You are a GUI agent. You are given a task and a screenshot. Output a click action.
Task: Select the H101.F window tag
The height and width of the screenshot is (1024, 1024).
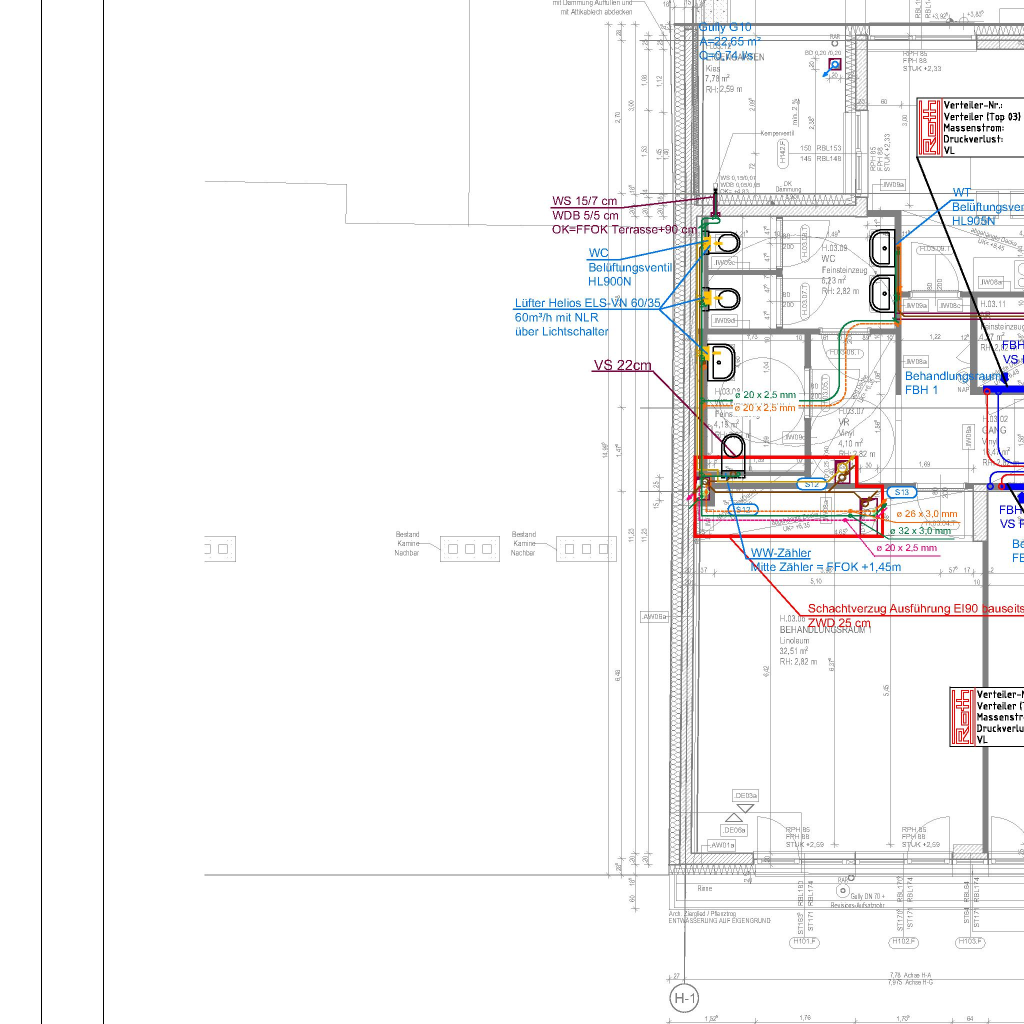805,942
